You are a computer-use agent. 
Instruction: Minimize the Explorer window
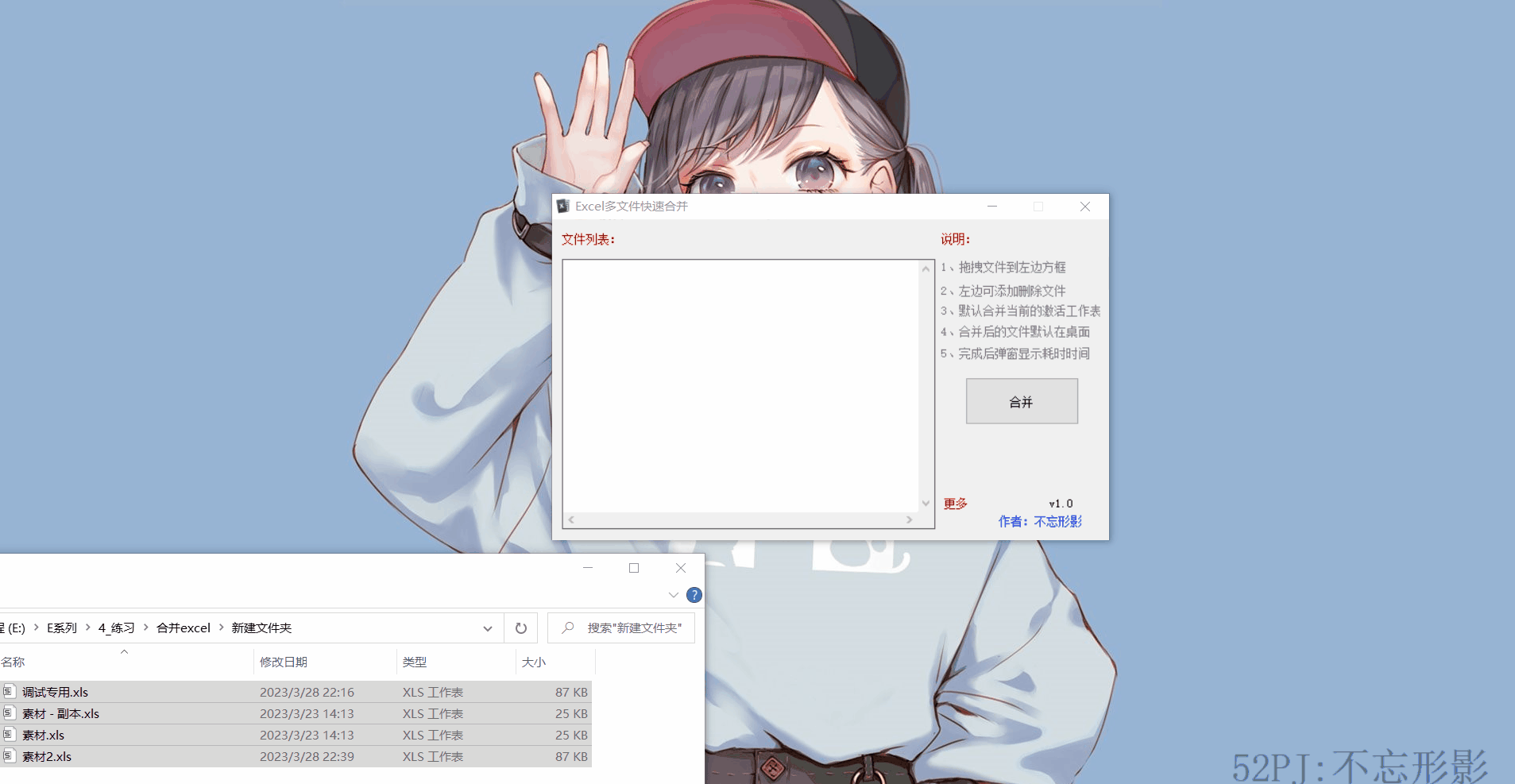(588, 568)
